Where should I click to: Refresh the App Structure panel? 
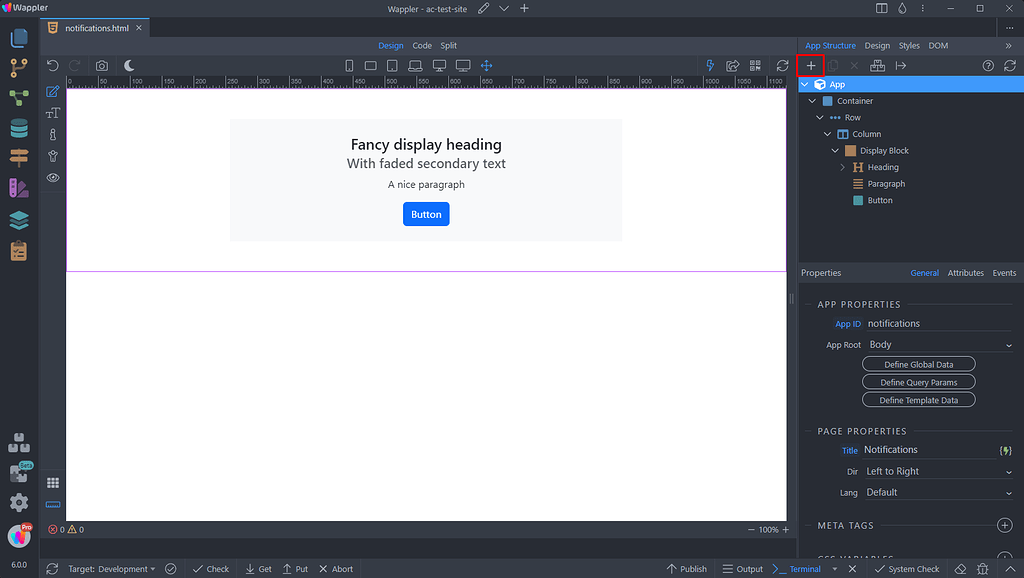click(x=1008, y=65)
